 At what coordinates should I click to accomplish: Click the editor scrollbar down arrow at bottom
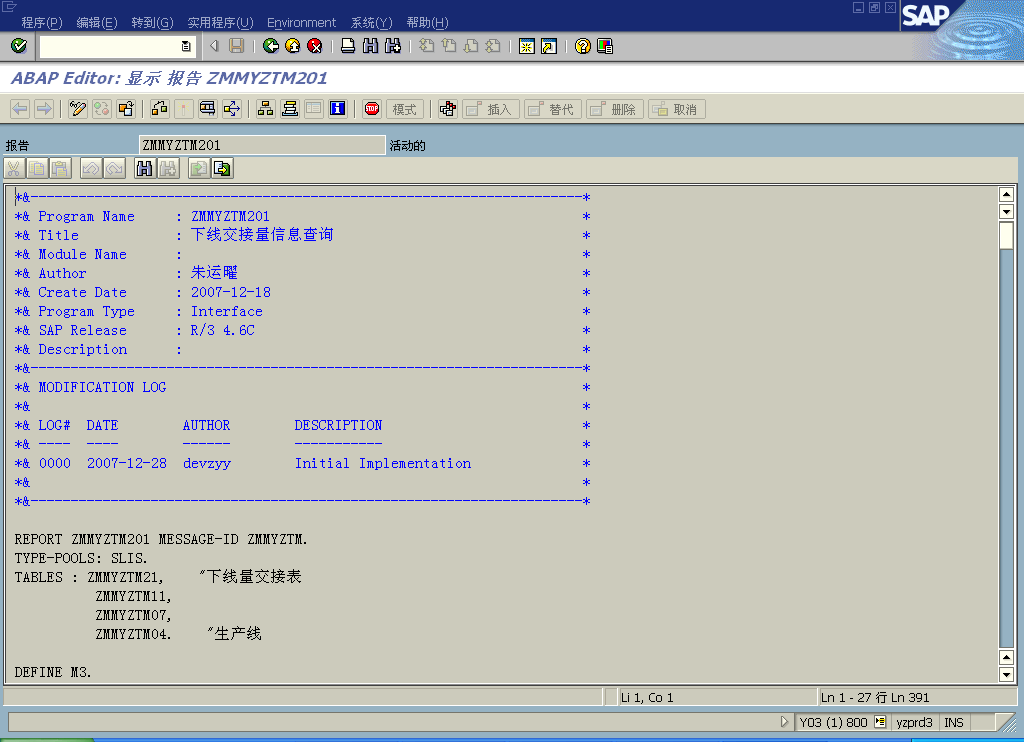click(x=1006, y=675)
